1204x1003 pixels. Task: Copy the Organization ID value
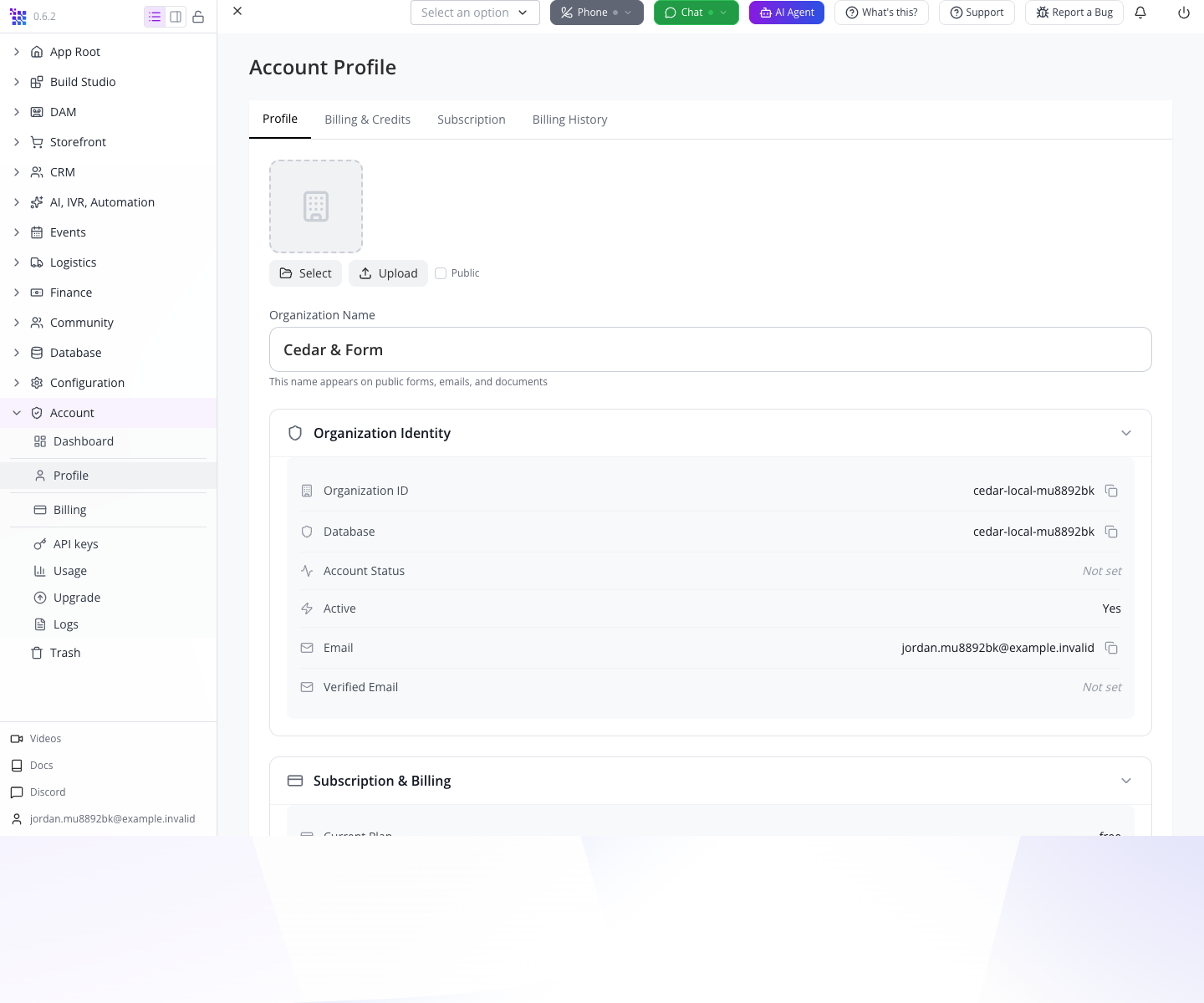point(1111,491)
